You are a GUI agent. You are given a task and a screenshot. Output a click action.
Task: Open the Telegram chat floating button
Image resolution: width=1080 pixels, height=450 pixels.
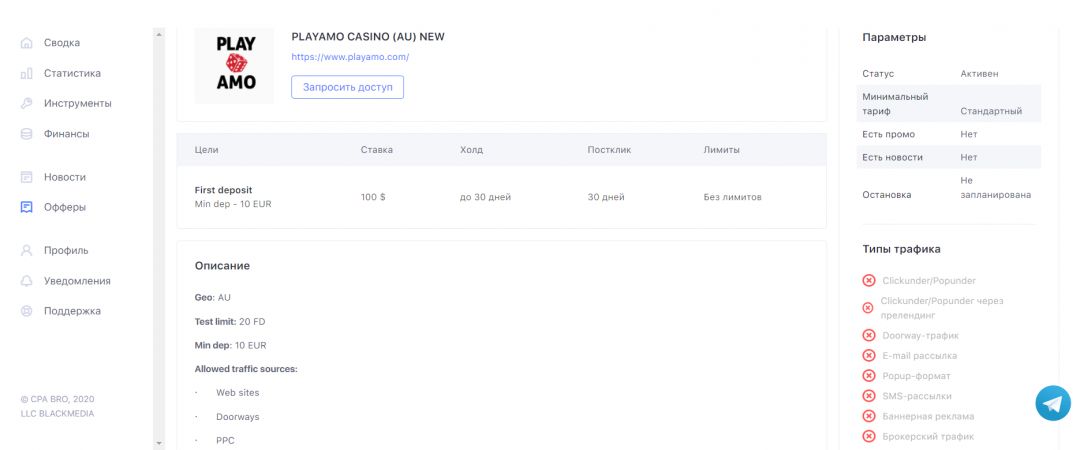[x=1052, y=402]
